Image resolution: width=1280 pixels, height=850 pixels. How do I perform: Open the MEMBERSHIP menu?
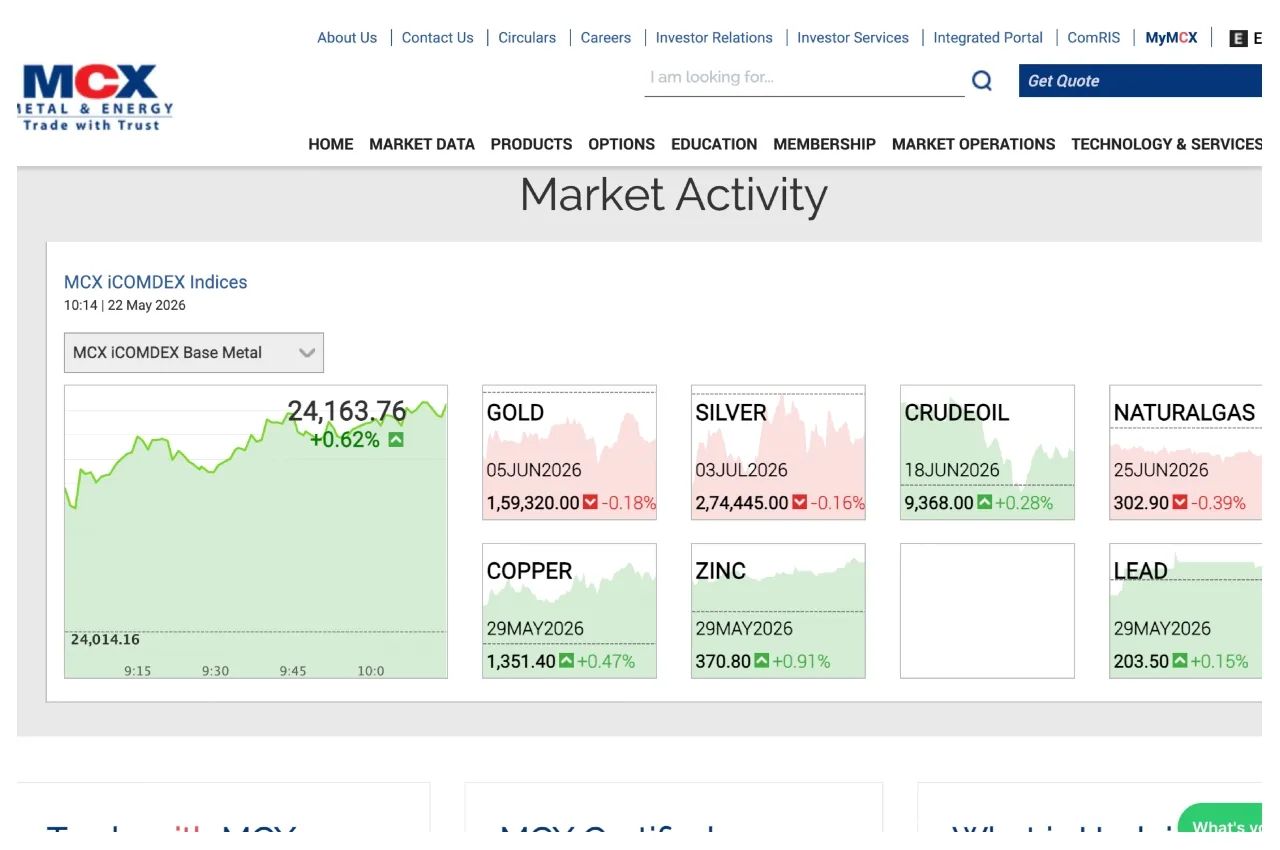pos(825,144)
